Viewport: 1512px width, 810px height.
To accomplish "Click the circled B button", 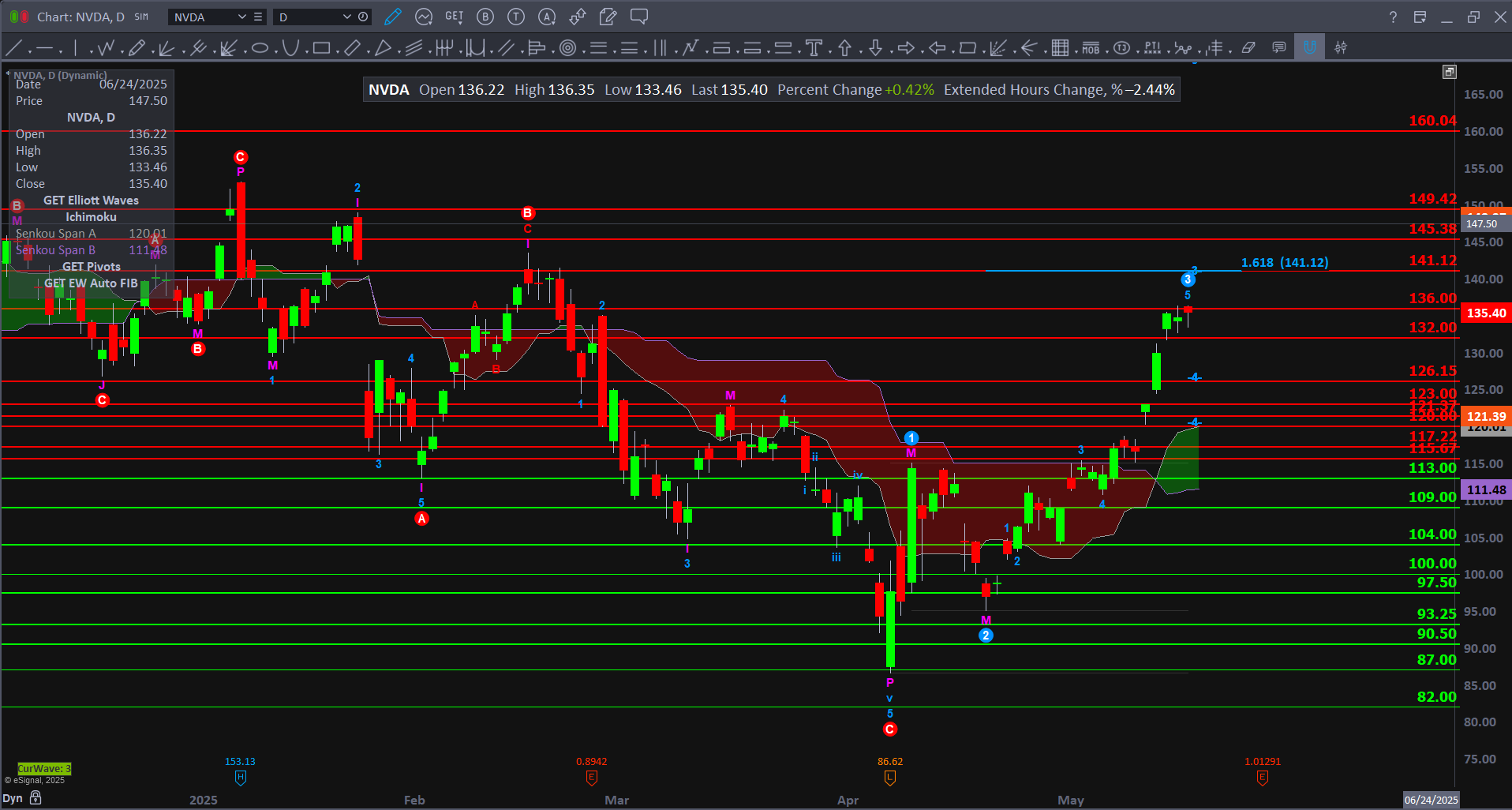I will [x=485, y=17].
